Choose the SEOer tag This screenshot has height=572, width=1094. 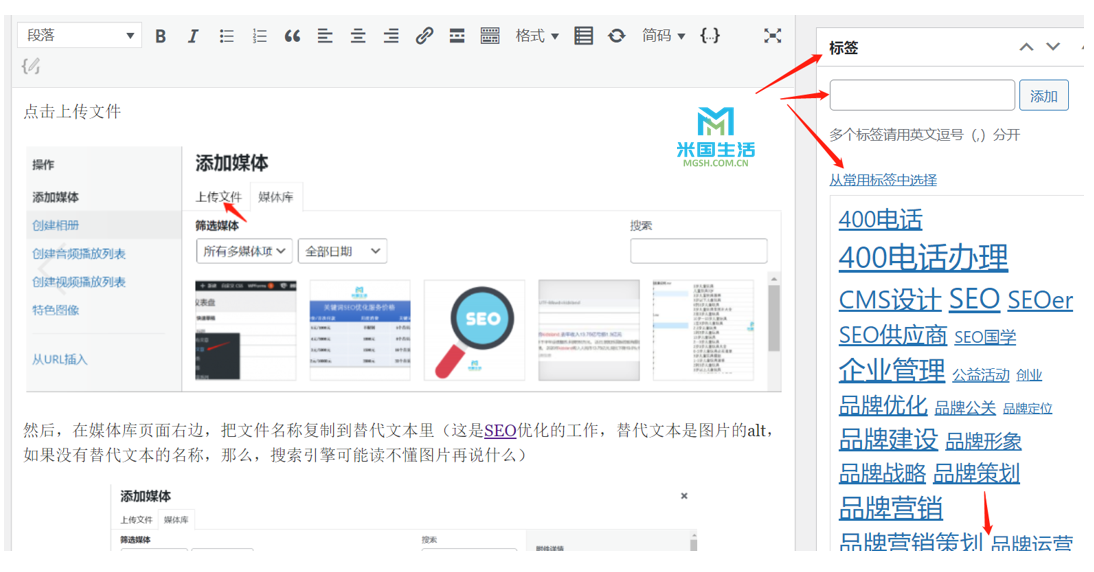pyautogui.click(x=1040, y=301)
